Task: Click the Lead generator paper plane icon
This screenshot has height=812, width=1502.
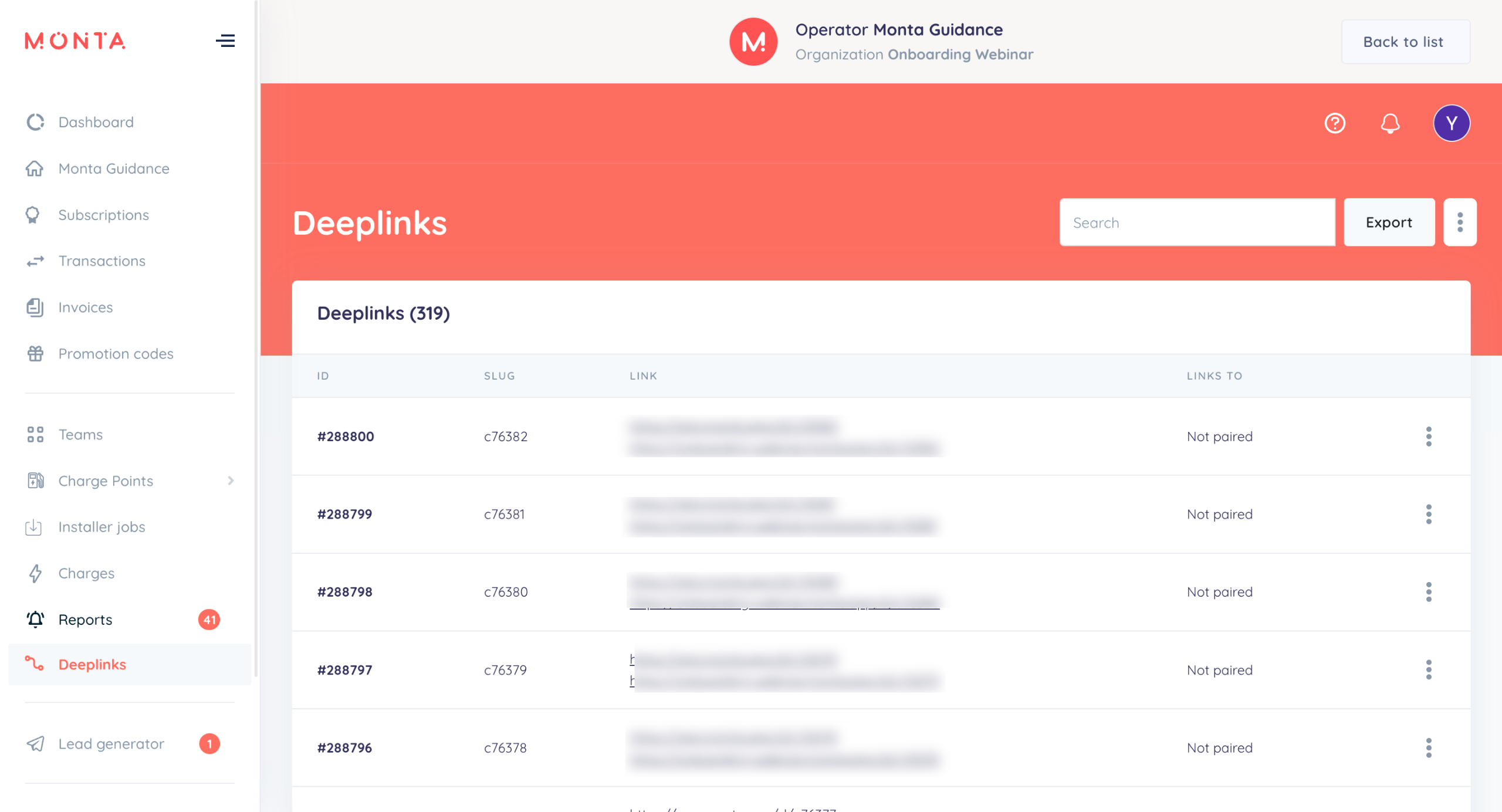Action: [x=35, y=744]
